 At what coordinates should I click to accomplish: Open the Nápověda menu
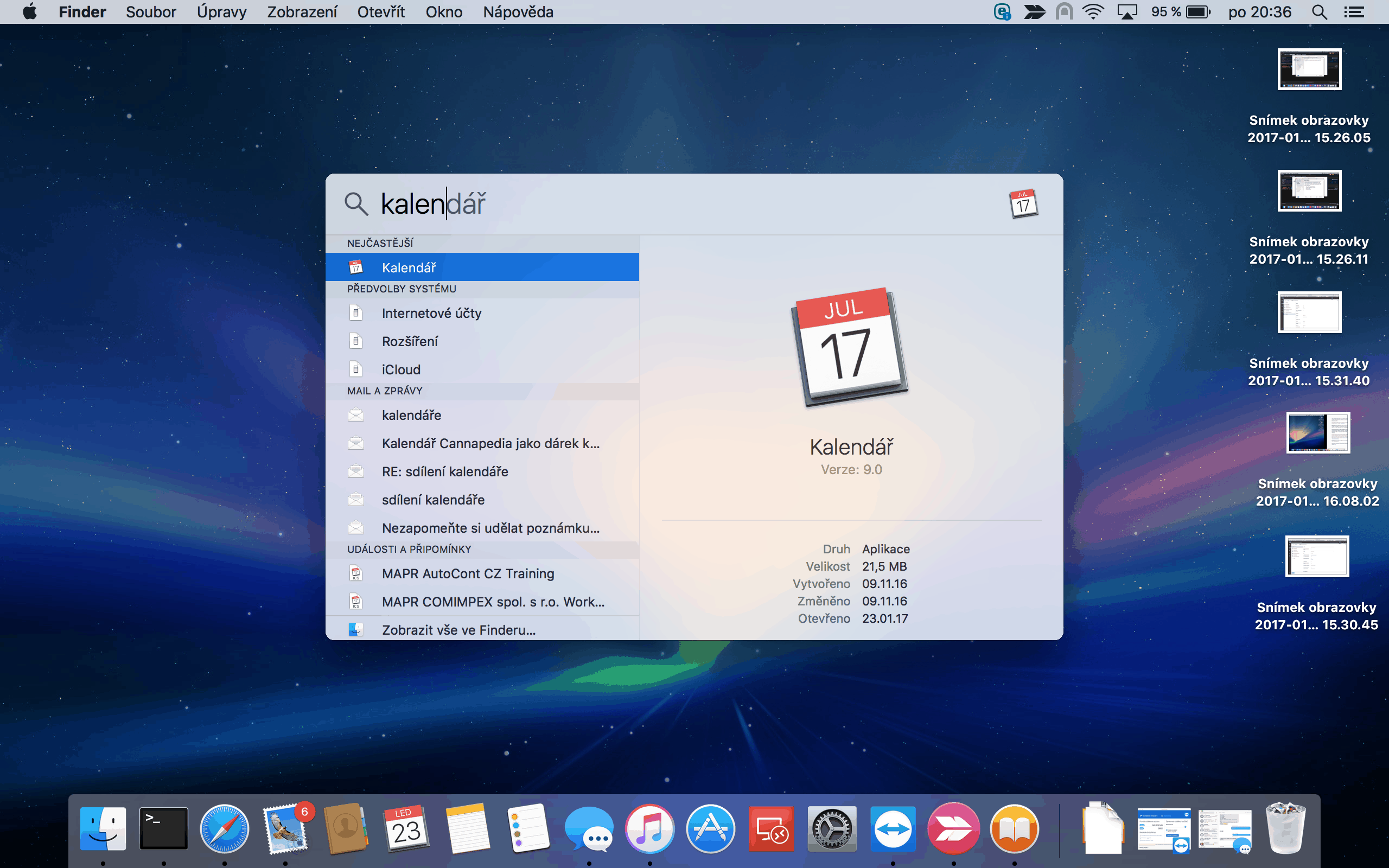tap(518, 12)
